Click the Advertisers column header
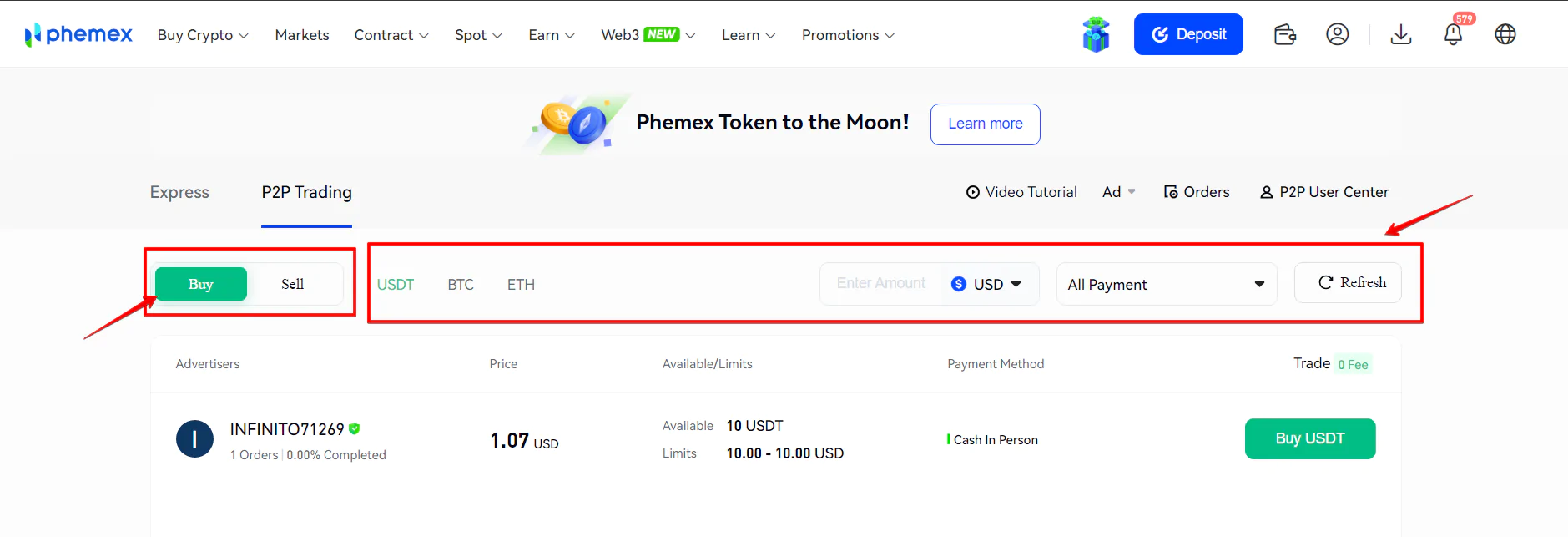The height and width of the screenshot is (537, 1568). tap(208, 364)
